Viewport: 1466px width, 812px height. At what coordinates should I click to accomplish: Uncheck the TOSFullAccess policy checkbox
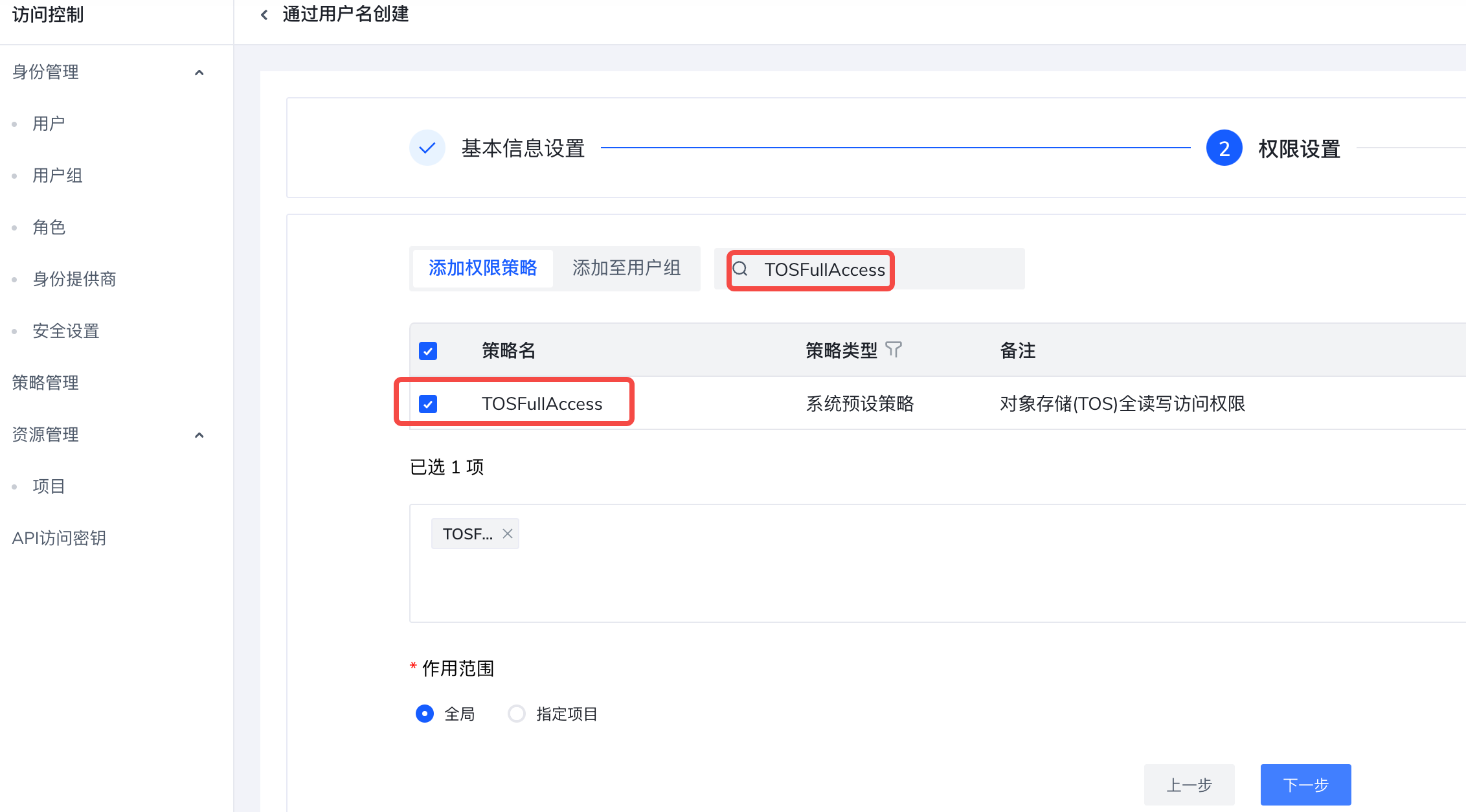[x=428, y=404]
